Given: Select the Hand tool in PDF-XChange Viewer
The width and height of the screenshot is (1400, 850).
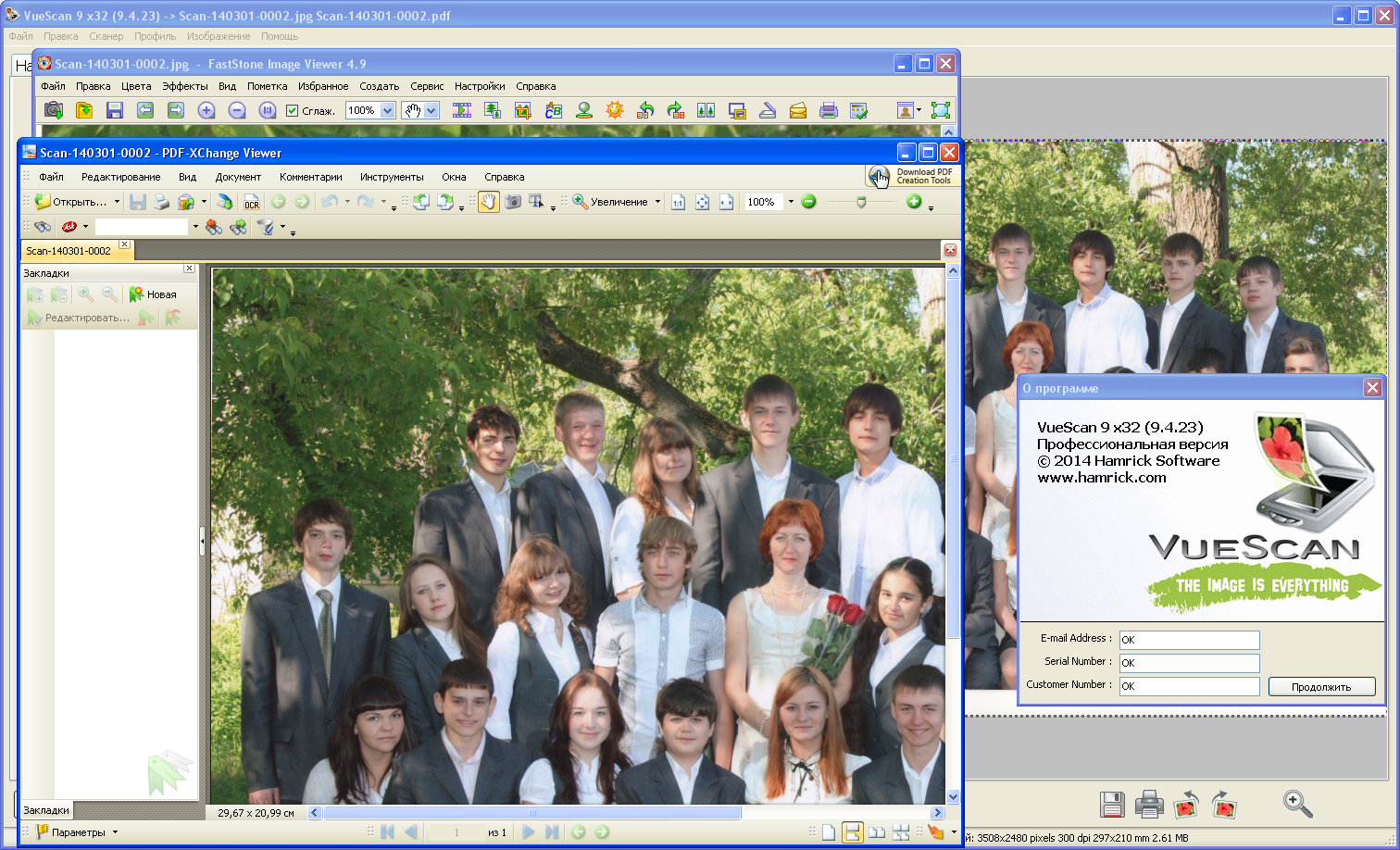Looking at the screenshot, I should click(488, 202).
